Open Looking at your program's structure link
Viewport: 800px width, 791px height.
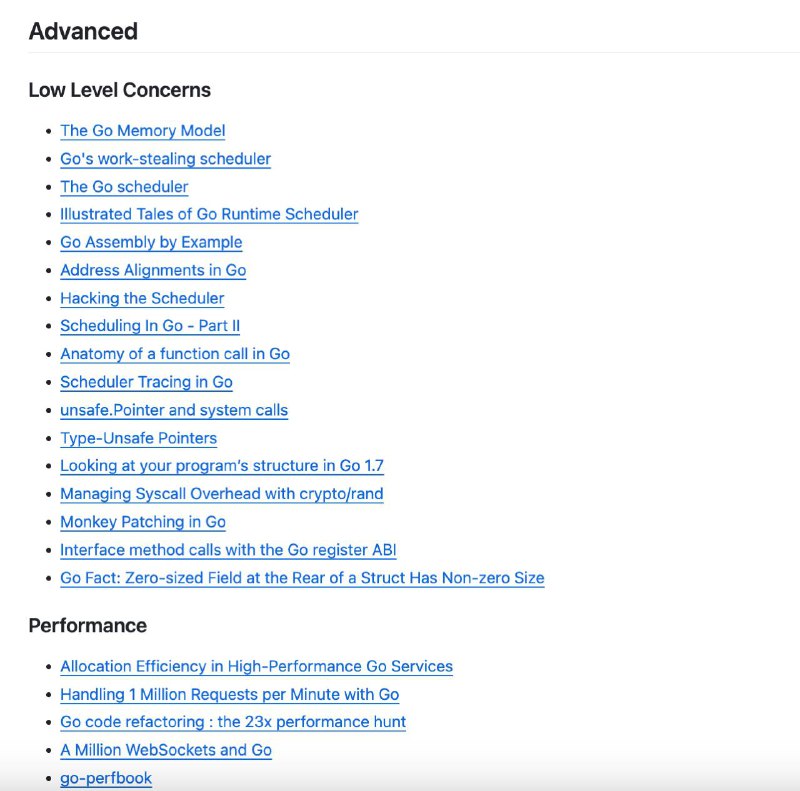222,465
